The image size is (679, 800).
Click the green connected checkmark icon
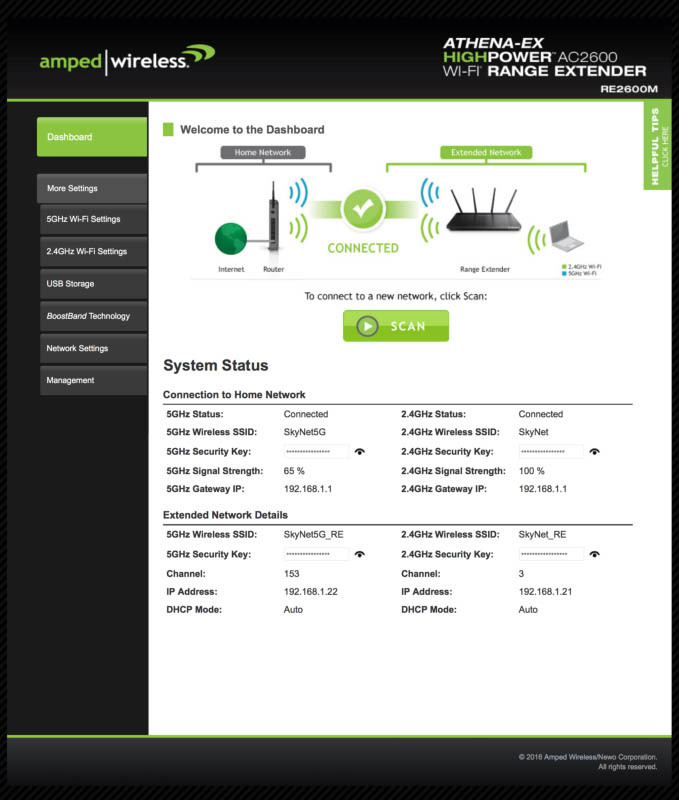click(x=363, y=209)
